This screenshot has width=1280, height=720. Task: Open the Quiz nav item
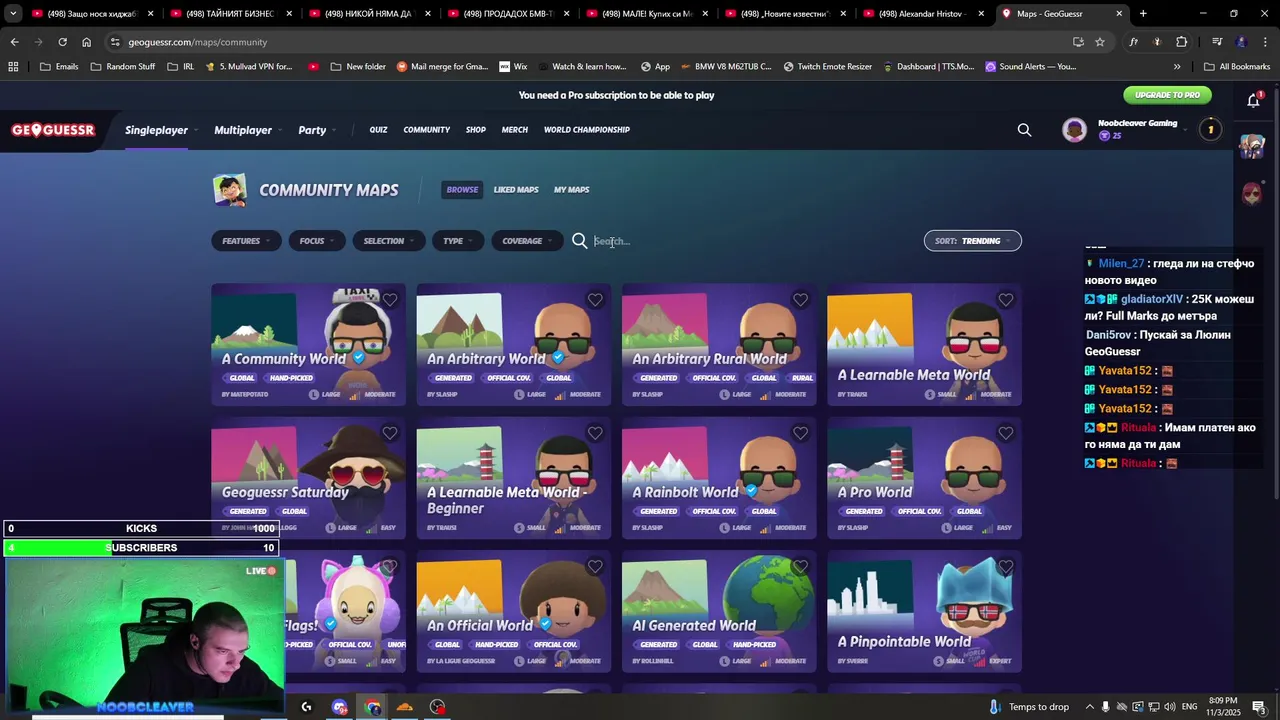(378, 130)
